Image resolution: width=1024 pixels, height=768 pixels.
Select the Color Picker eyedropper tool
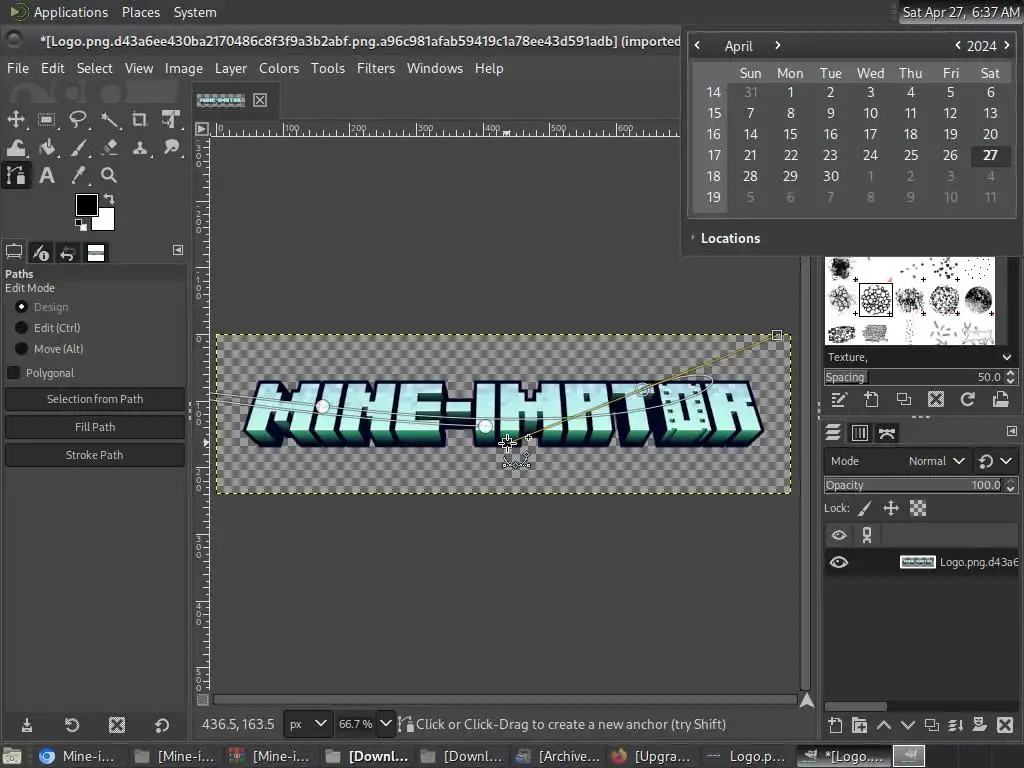click(78, 175)
